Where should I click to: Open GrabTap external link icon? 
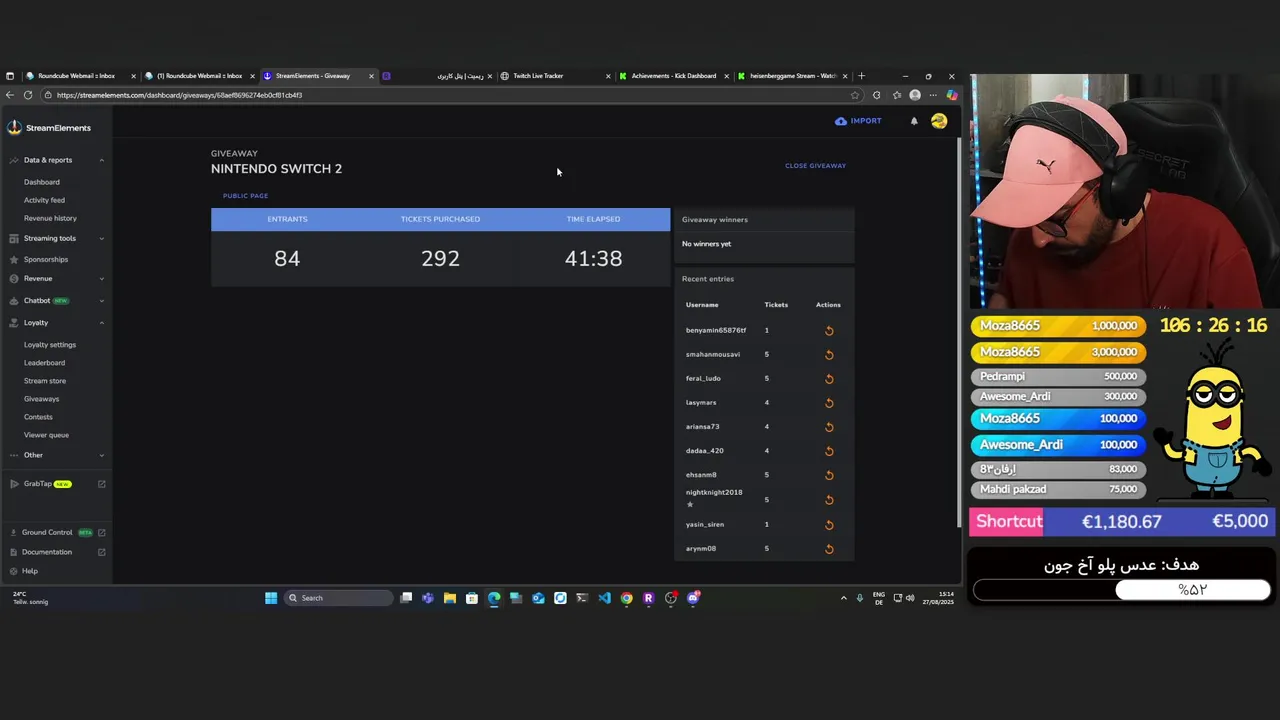pos(101,484)
